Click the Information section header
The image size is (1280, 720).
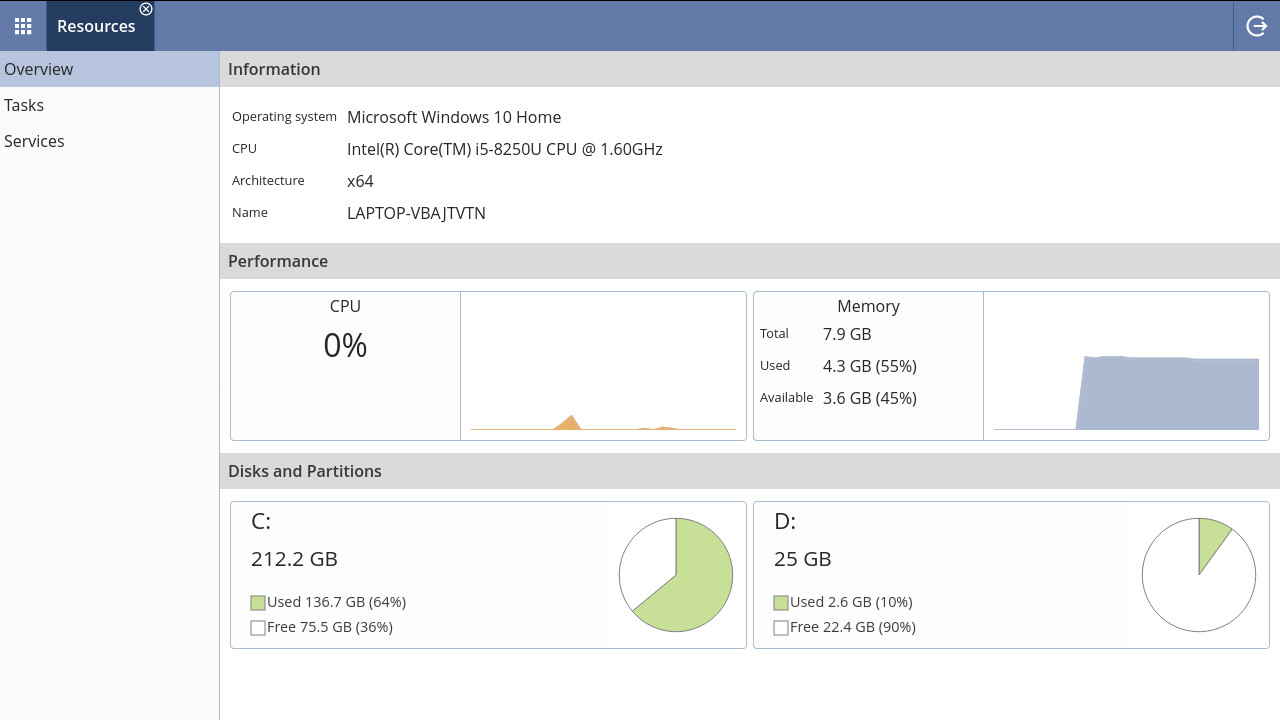[x=750, y=69]
